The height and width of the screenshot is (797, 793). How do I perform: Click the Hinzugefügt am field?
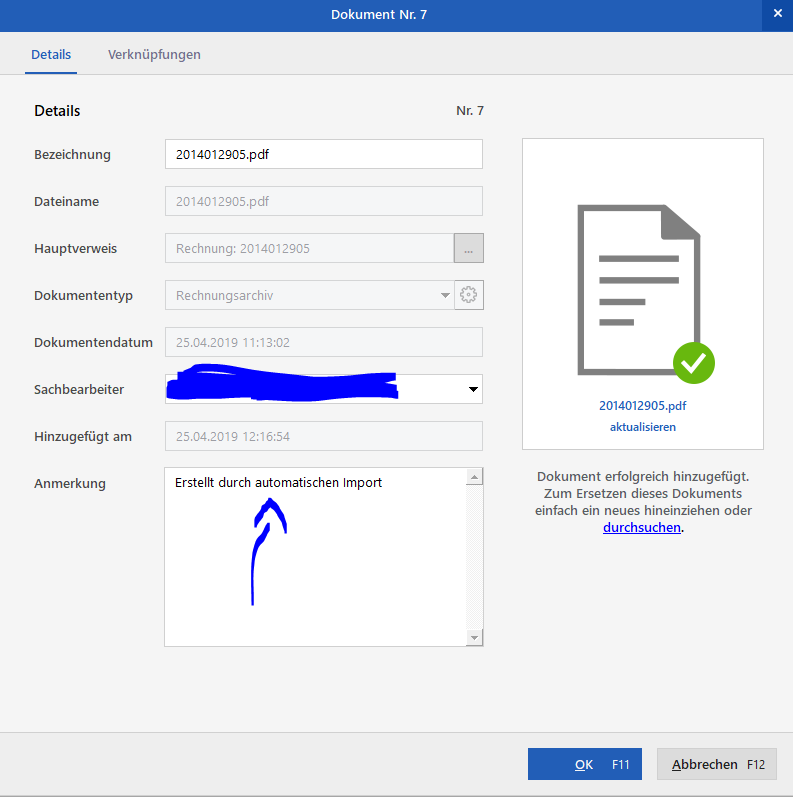click(324, 436)
